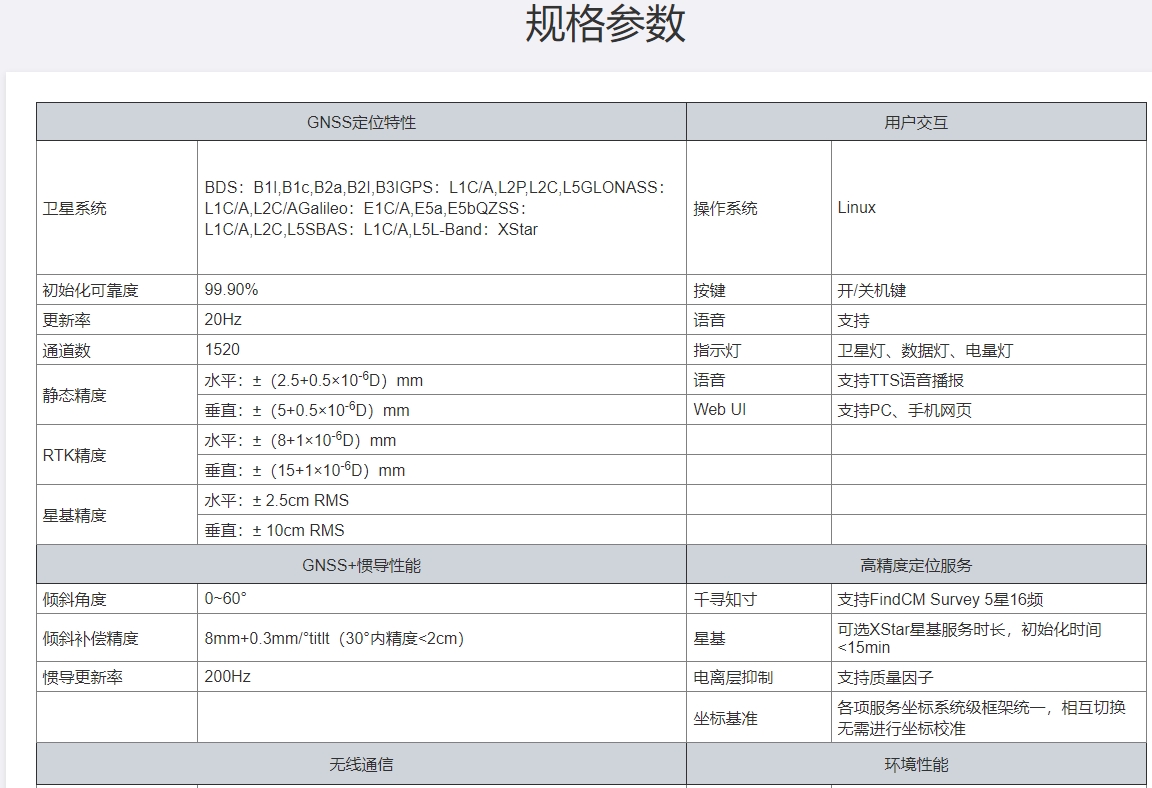Click the Web UI row label
This screenshot has width=1152, height=788.
[719, 410]
